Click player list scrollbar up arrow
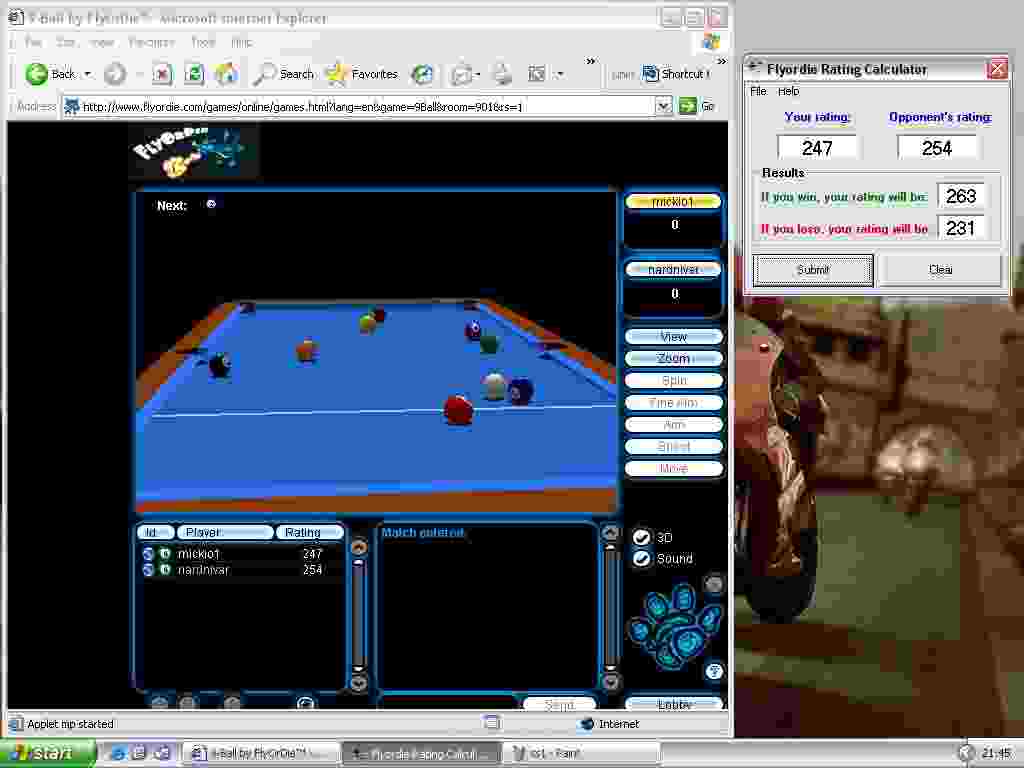Viewport: 1024px width, 768px height. 359,547
